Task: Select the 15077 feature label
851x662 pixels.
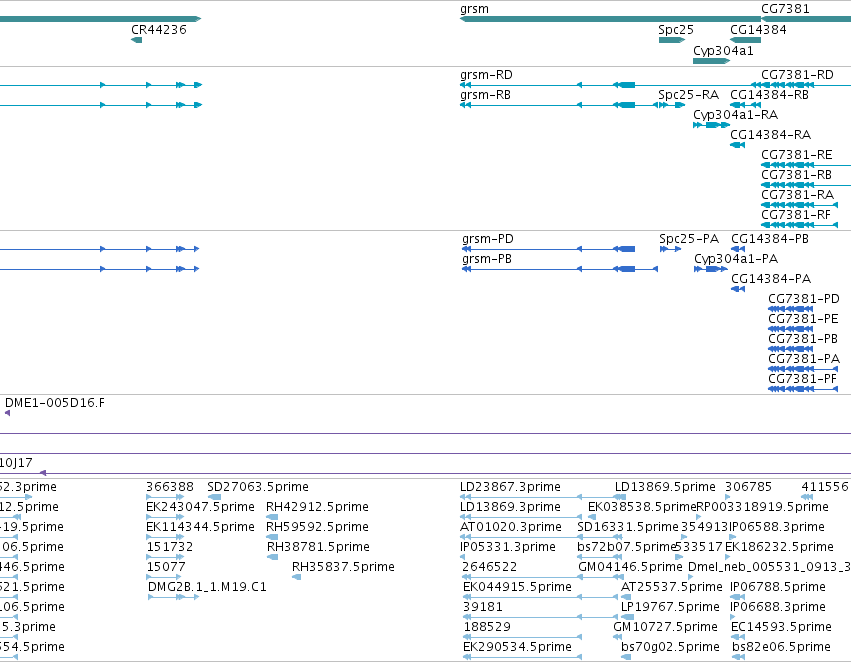Action: click(166, 567)
